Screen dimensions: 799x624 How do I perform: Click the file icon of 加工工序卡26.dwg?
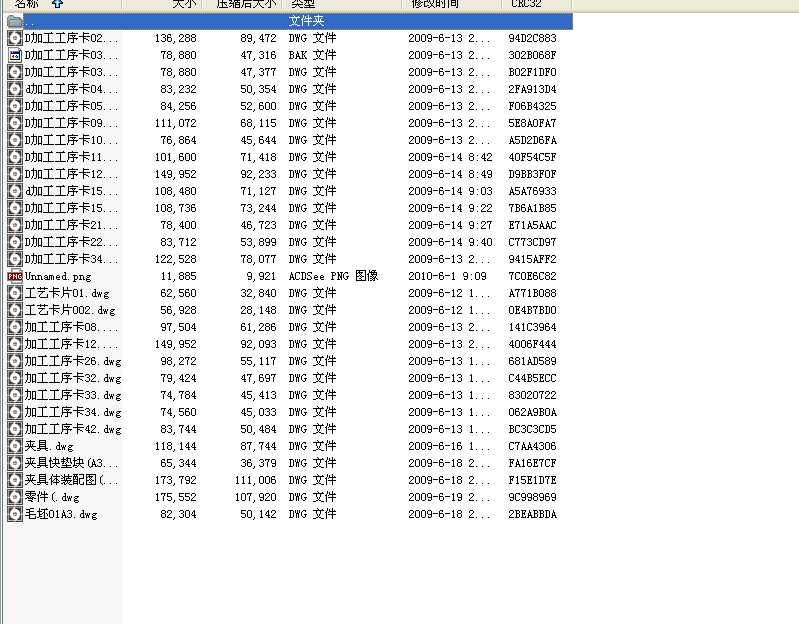[15, 361]
